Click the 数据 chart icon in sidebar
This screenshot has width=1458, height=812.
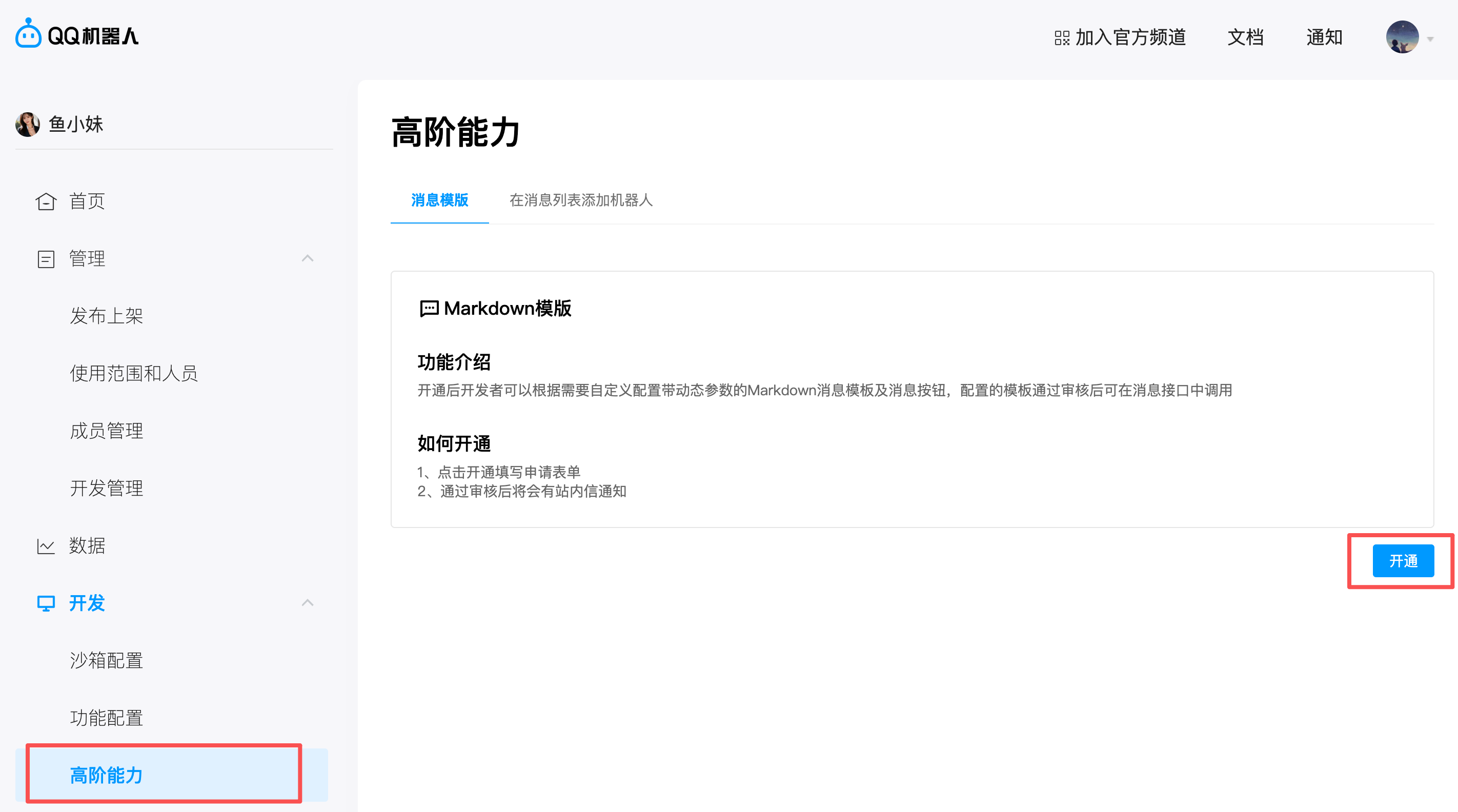(46, 546)
